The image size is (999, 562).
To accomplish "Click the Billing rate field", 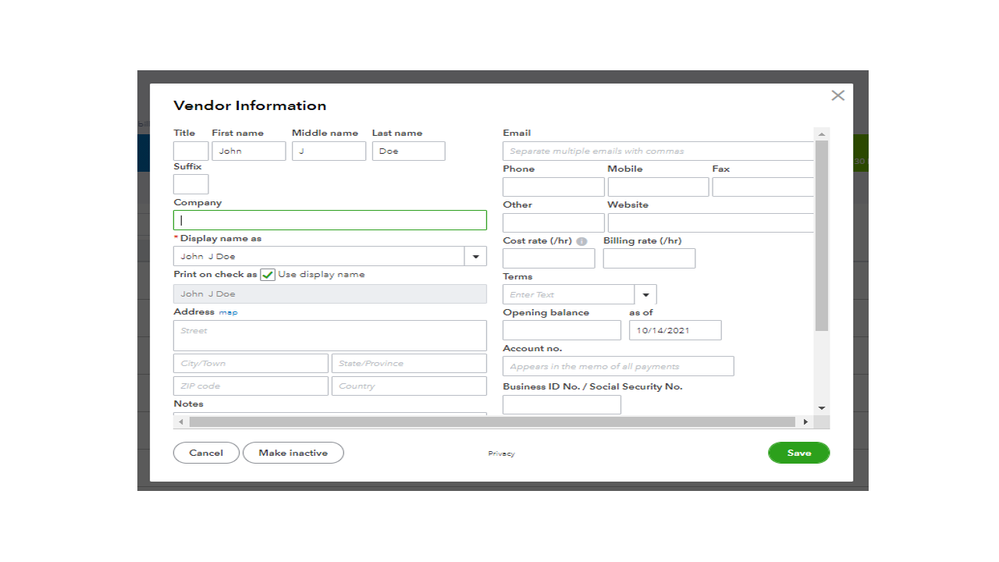I will point(649,258).
